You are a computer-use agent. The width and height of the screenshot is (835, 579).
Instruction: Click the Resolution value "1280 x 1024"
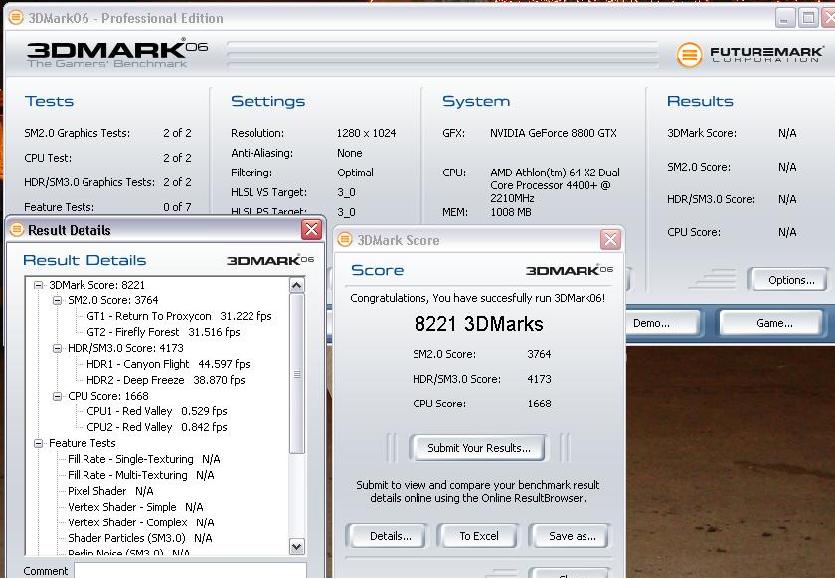tap(366, 133)
